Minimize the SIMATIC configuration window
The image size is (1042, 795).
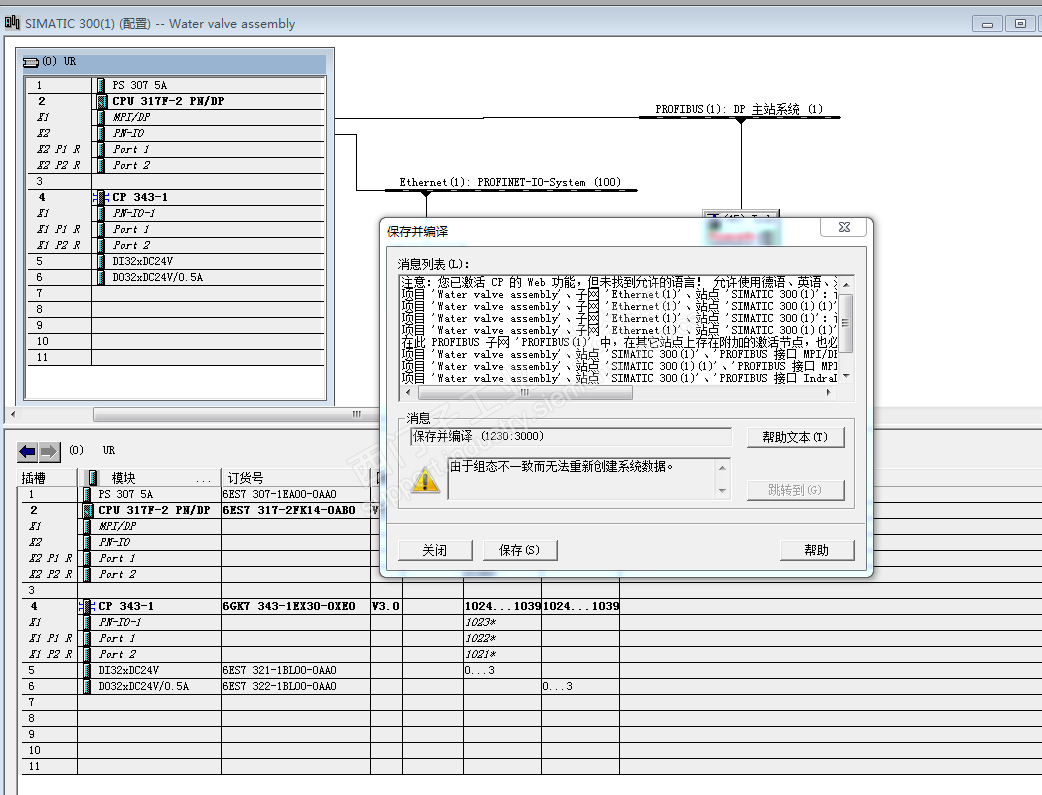(988, 24)
